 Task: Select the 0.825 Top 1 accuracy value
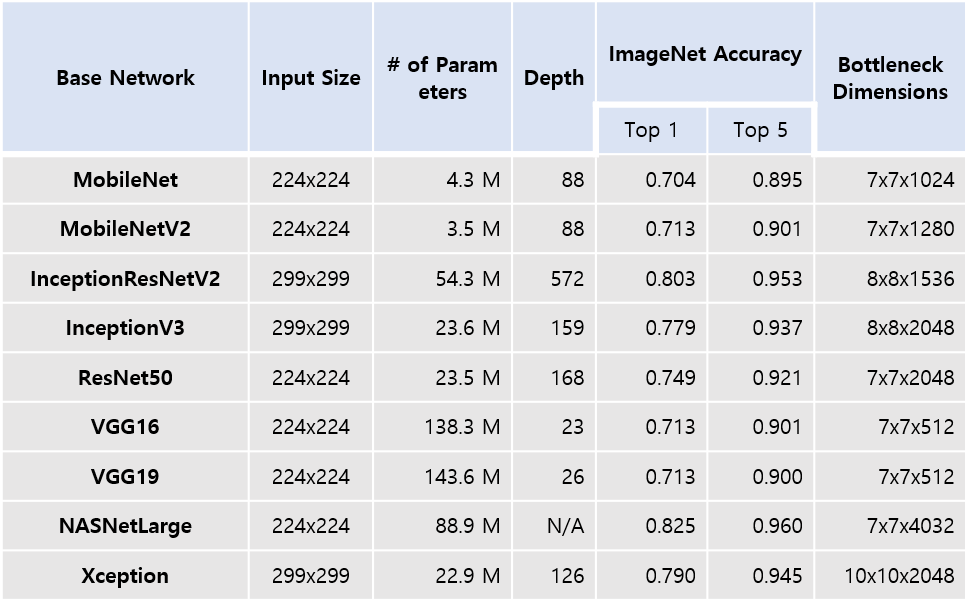coord(670,526)
